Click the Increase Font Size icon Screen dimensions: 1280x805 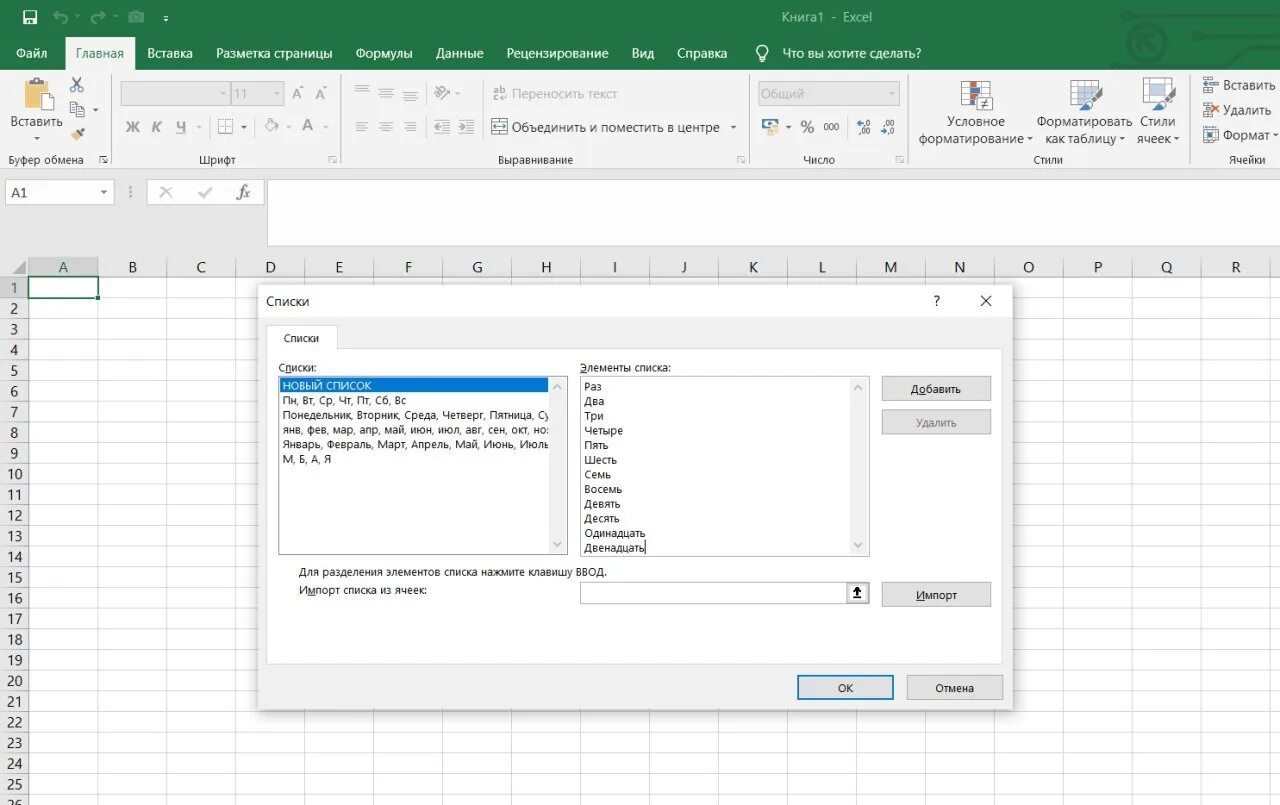point(298,94)
